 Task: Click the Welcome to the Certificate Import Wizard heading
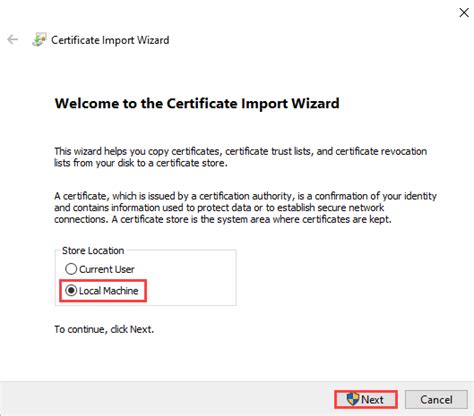click(197, 103)
